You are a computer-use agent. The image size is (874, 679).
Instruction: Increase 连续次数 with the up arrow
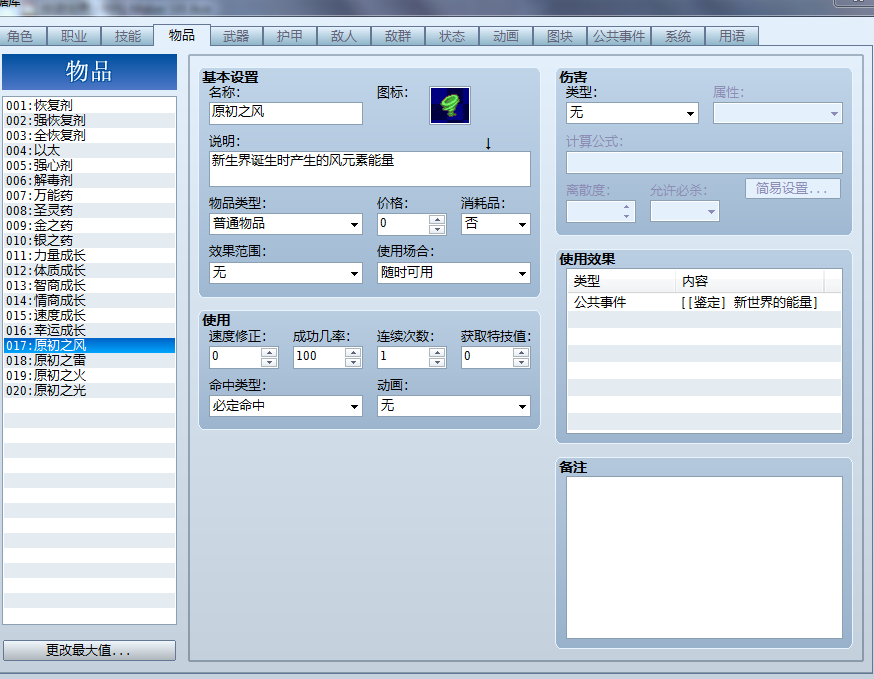(438, 352)
